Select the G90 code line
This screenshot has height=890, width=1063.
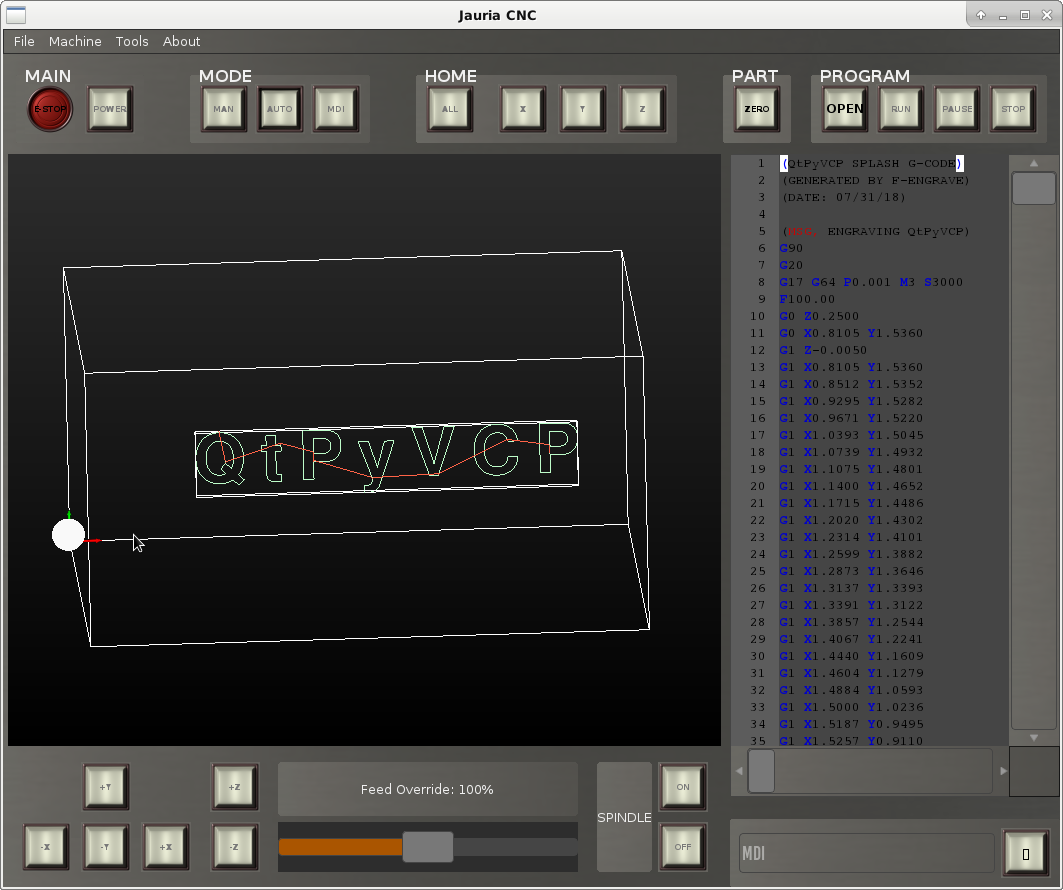pos(791,248)
